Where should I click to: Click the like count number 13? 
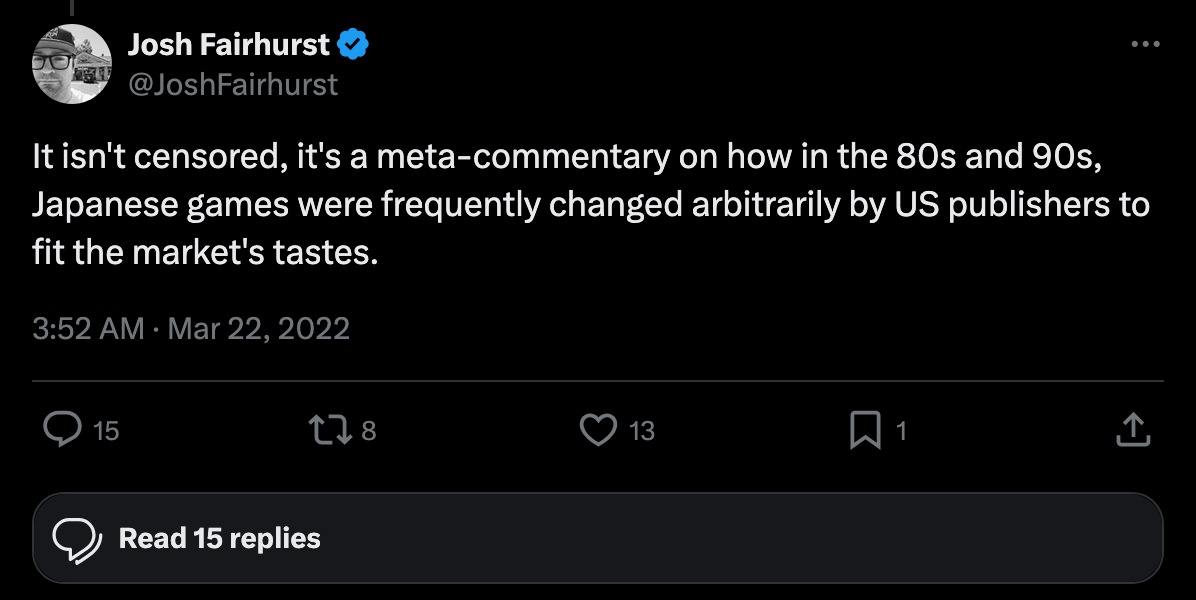641,431
